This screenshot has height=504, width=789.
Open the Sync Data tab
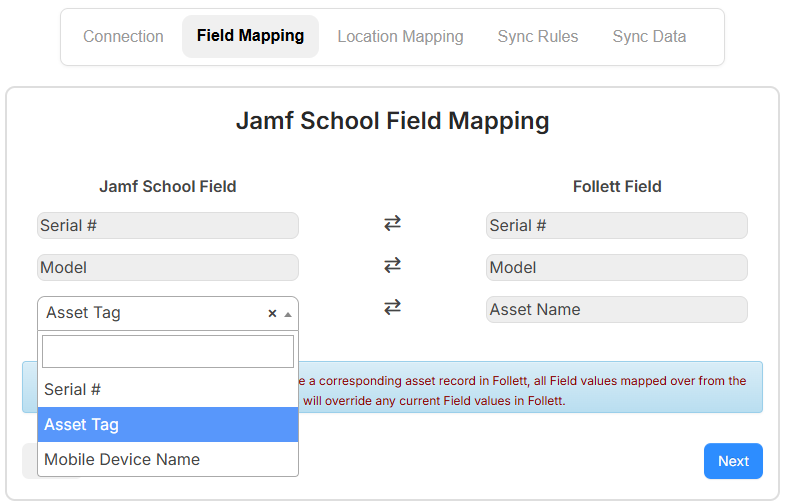(x=649, y=36)
